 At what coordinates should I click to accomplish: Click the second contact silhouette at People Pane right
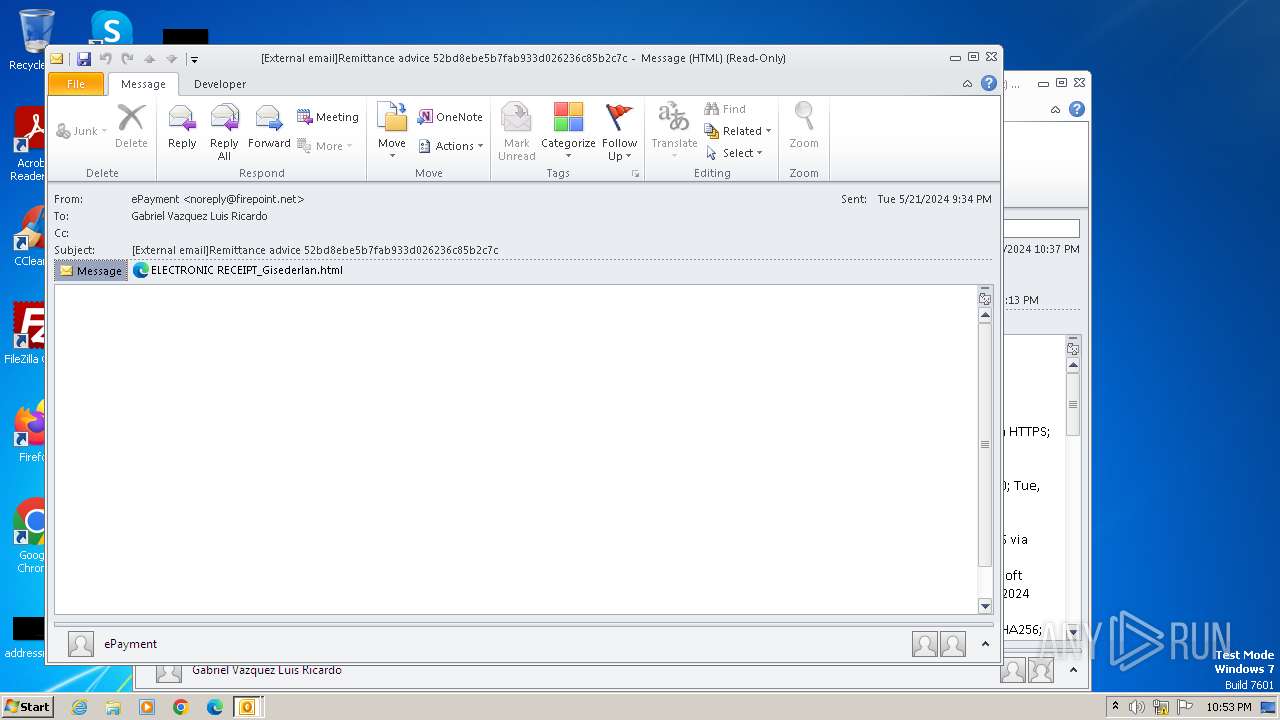[x=953, y=644]
